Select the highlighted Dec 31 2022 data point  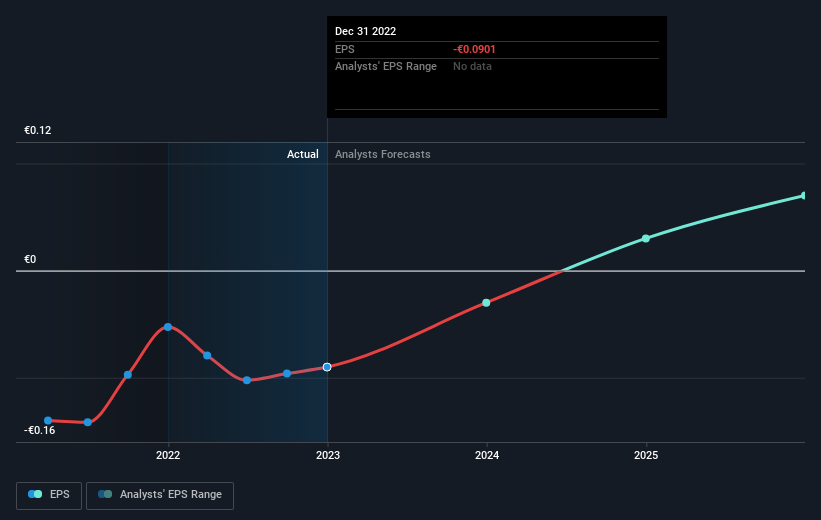[x=327, y=367]
